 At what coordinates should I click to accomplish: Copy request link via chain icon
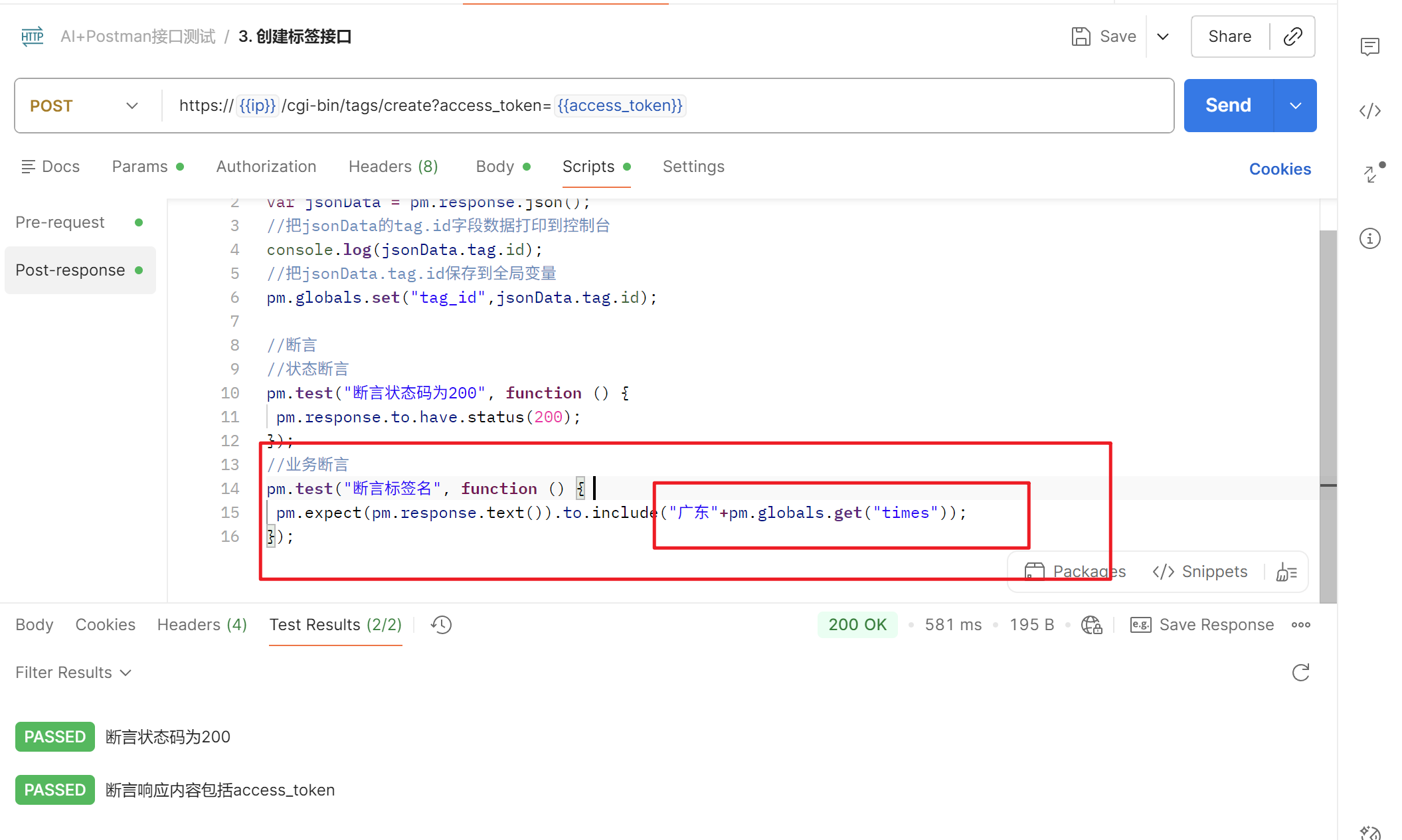1292,37
